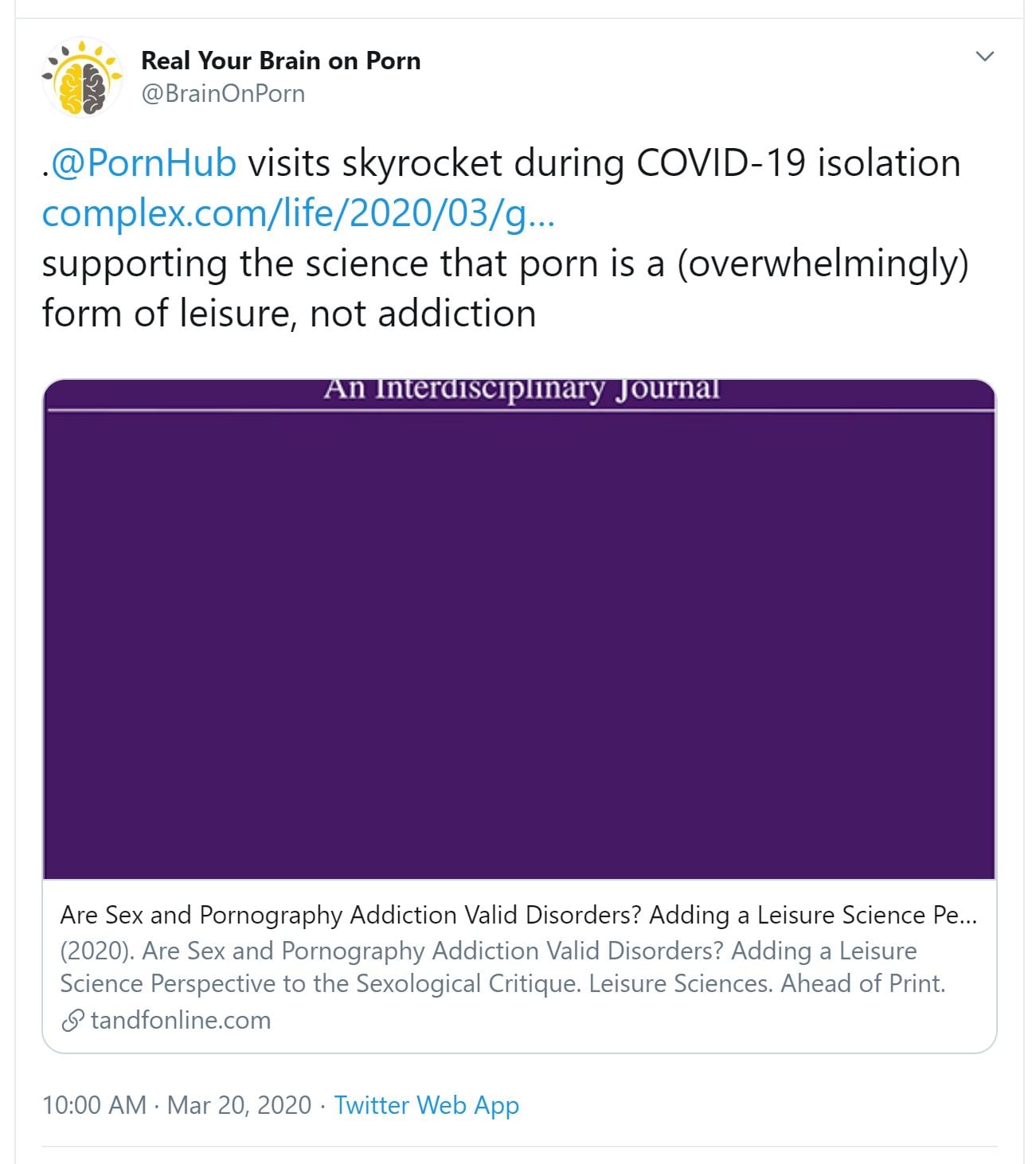
Task: Click the Mar 20, 2020 date
Action: 239,1105
